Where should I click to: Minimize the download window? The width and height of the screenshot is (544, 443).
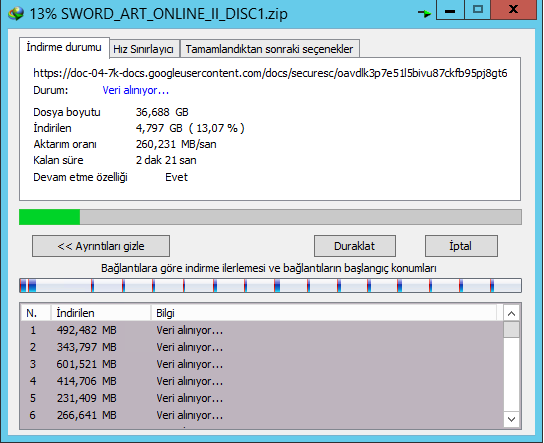click(450, 10)
